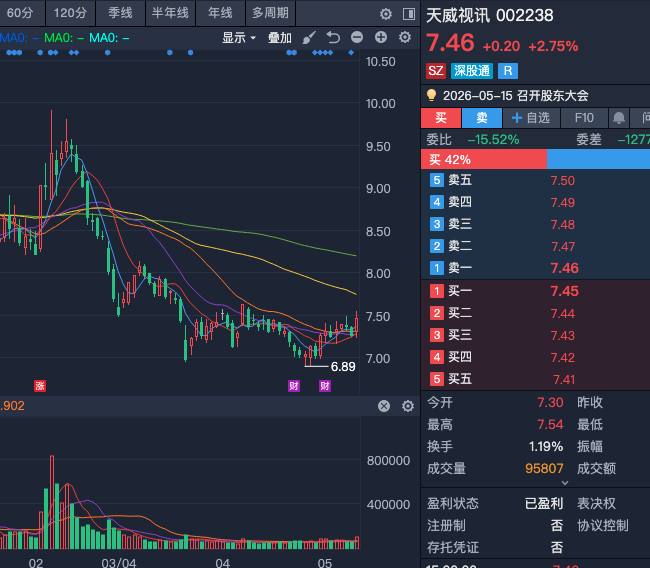
Task: Expand the 显示 dropdown
Action: [239, 38]
